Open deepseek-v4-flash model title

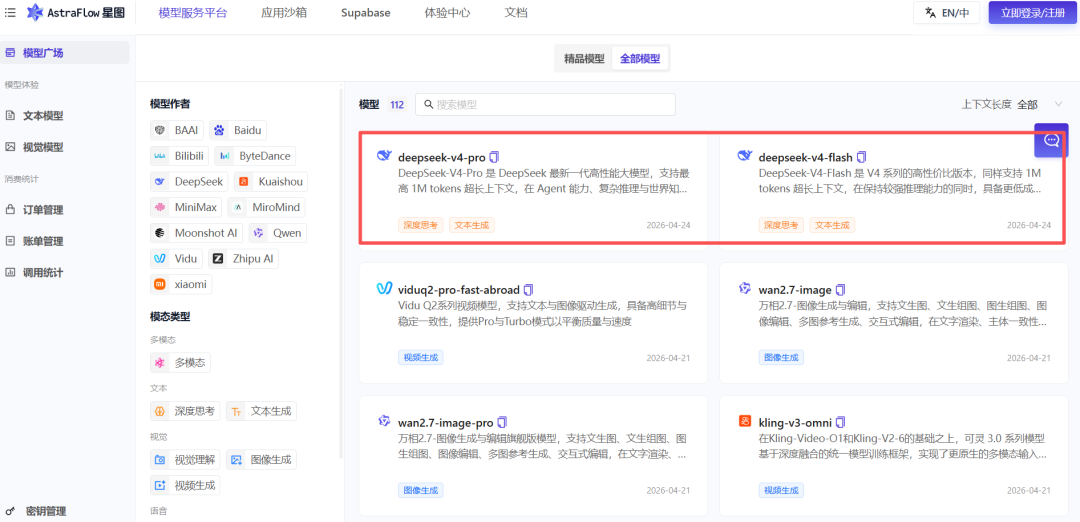[805, 157]
